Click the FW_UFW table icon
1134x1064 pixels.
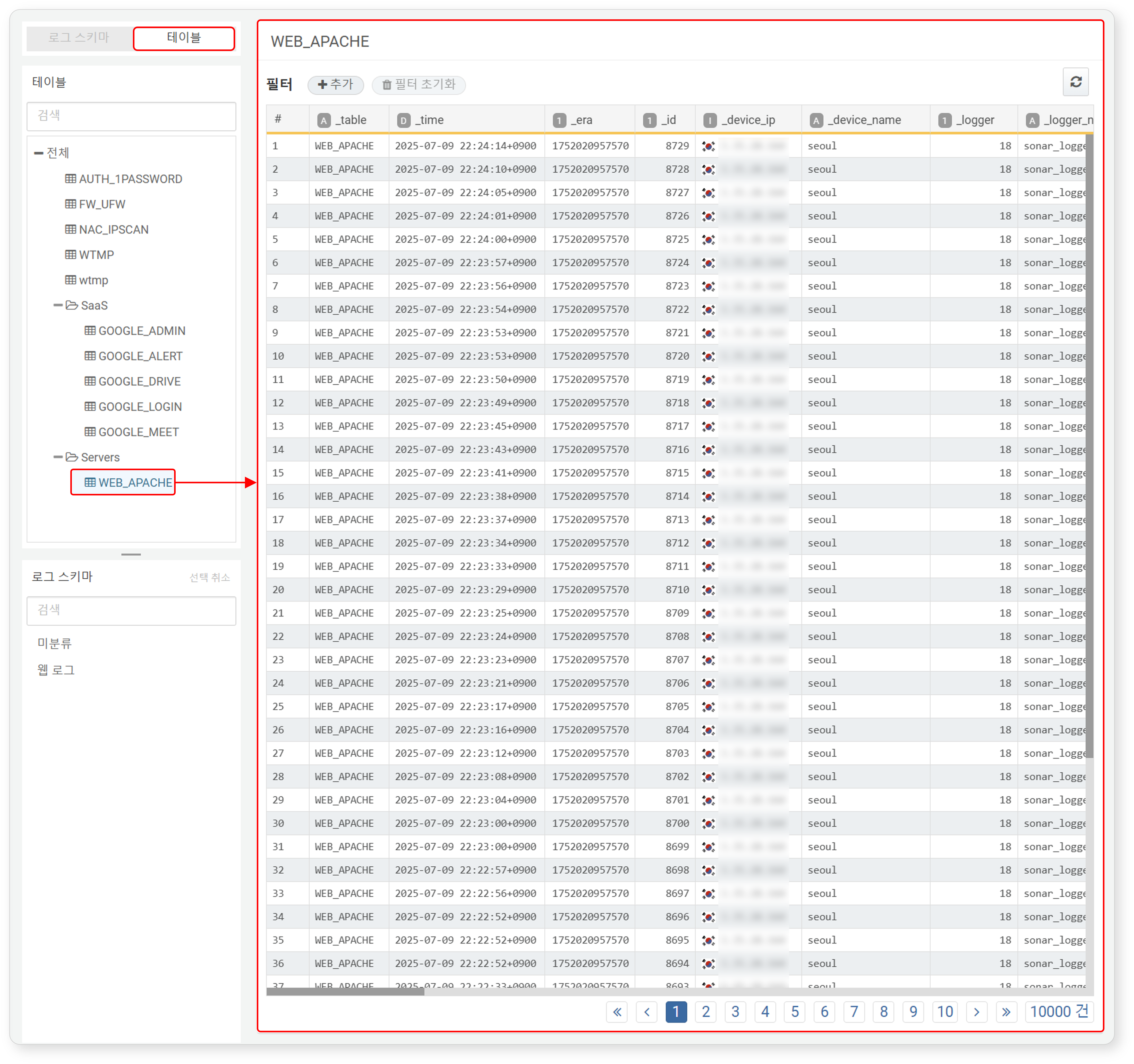point(71,204)
